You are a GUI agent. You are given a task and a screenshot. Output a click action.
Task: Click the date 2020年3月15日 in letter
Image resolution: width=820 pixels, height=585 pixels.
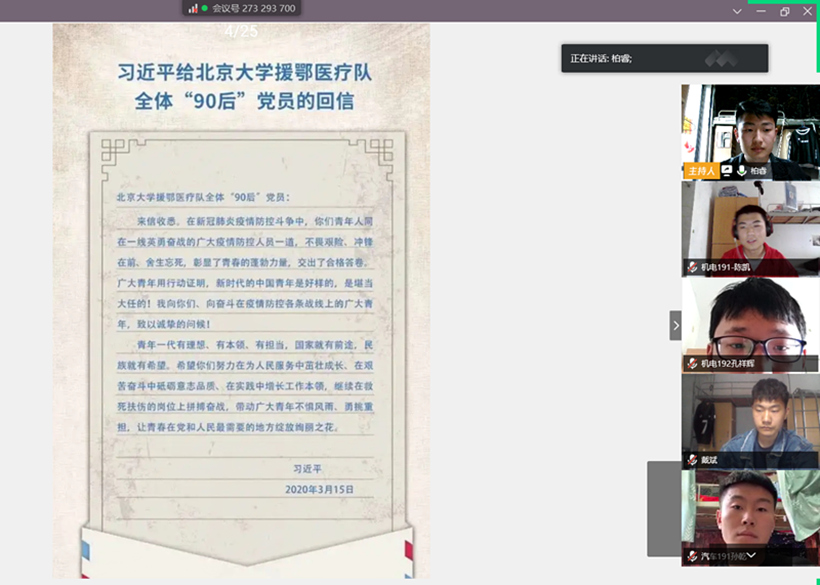(320, 489)
